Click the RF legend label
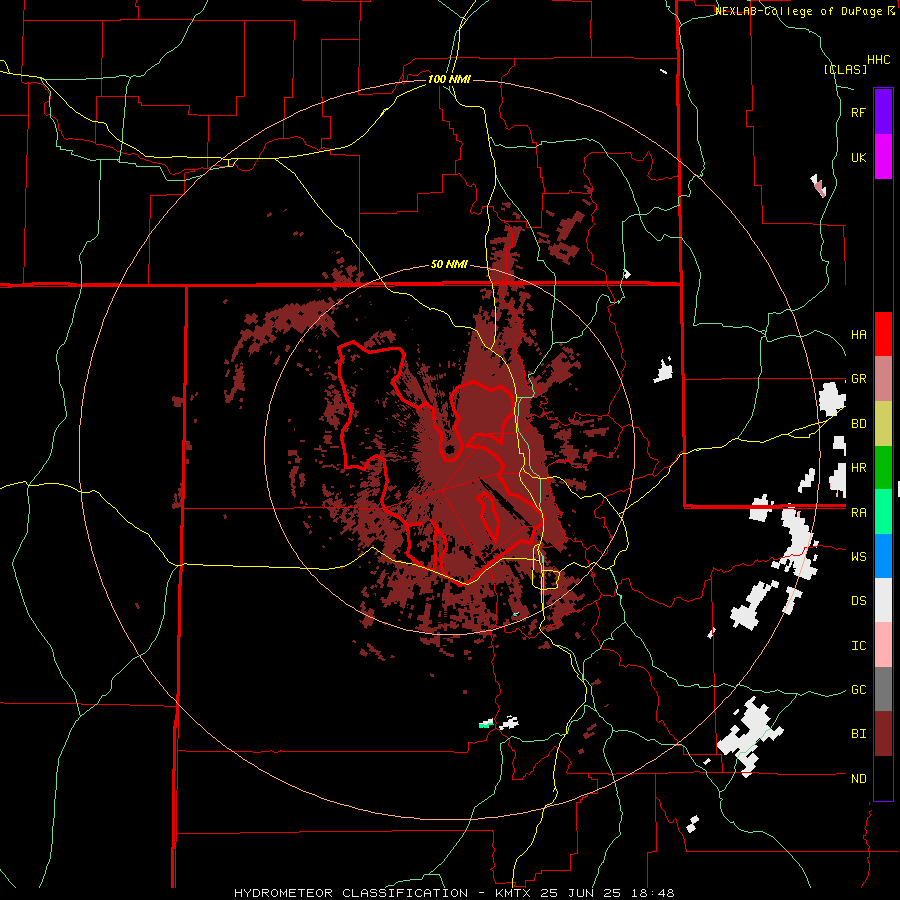Screen dimensions: 900x900 click(858, 112)
